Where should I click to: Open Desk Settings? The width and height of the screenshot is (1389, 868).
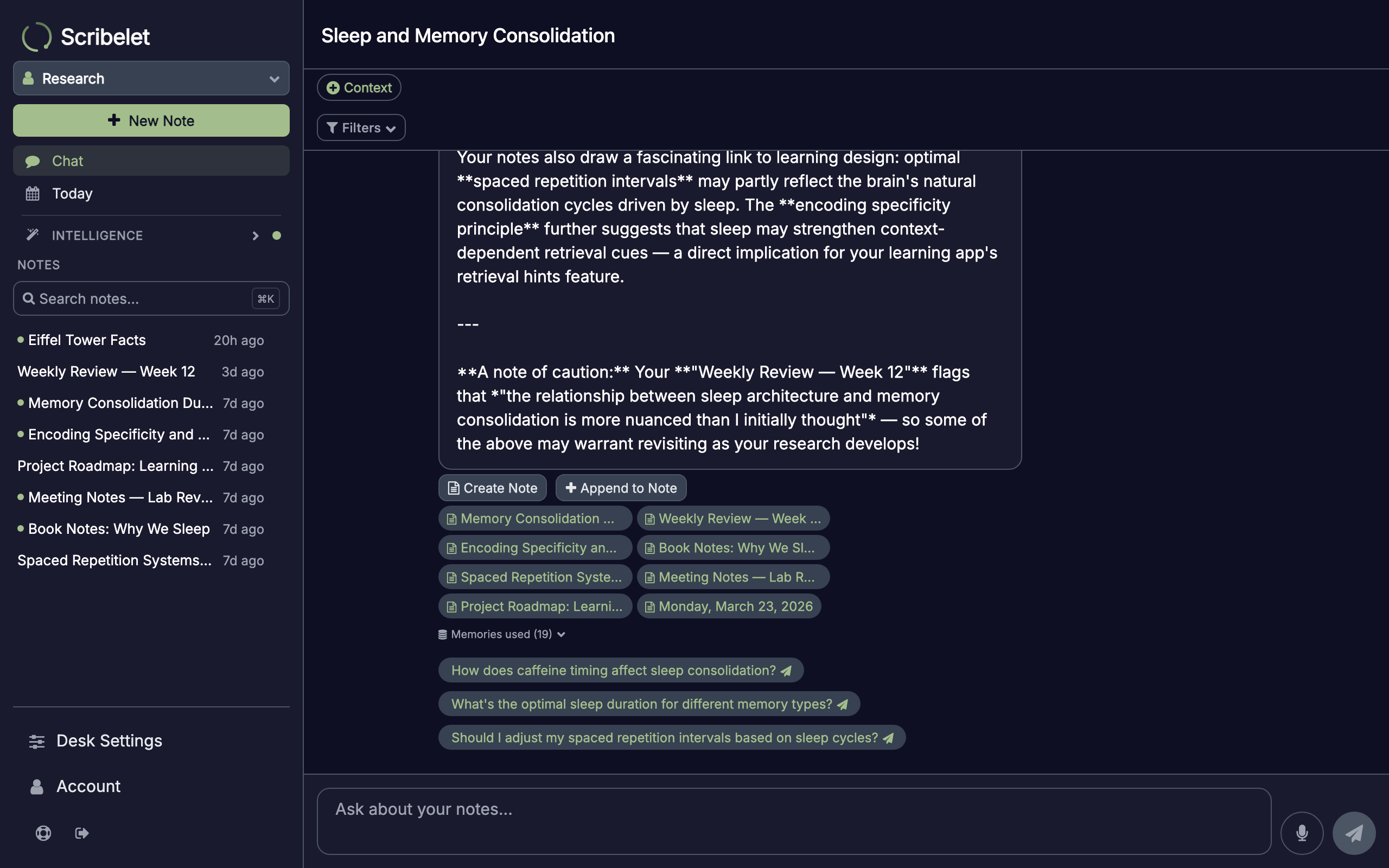151,741
